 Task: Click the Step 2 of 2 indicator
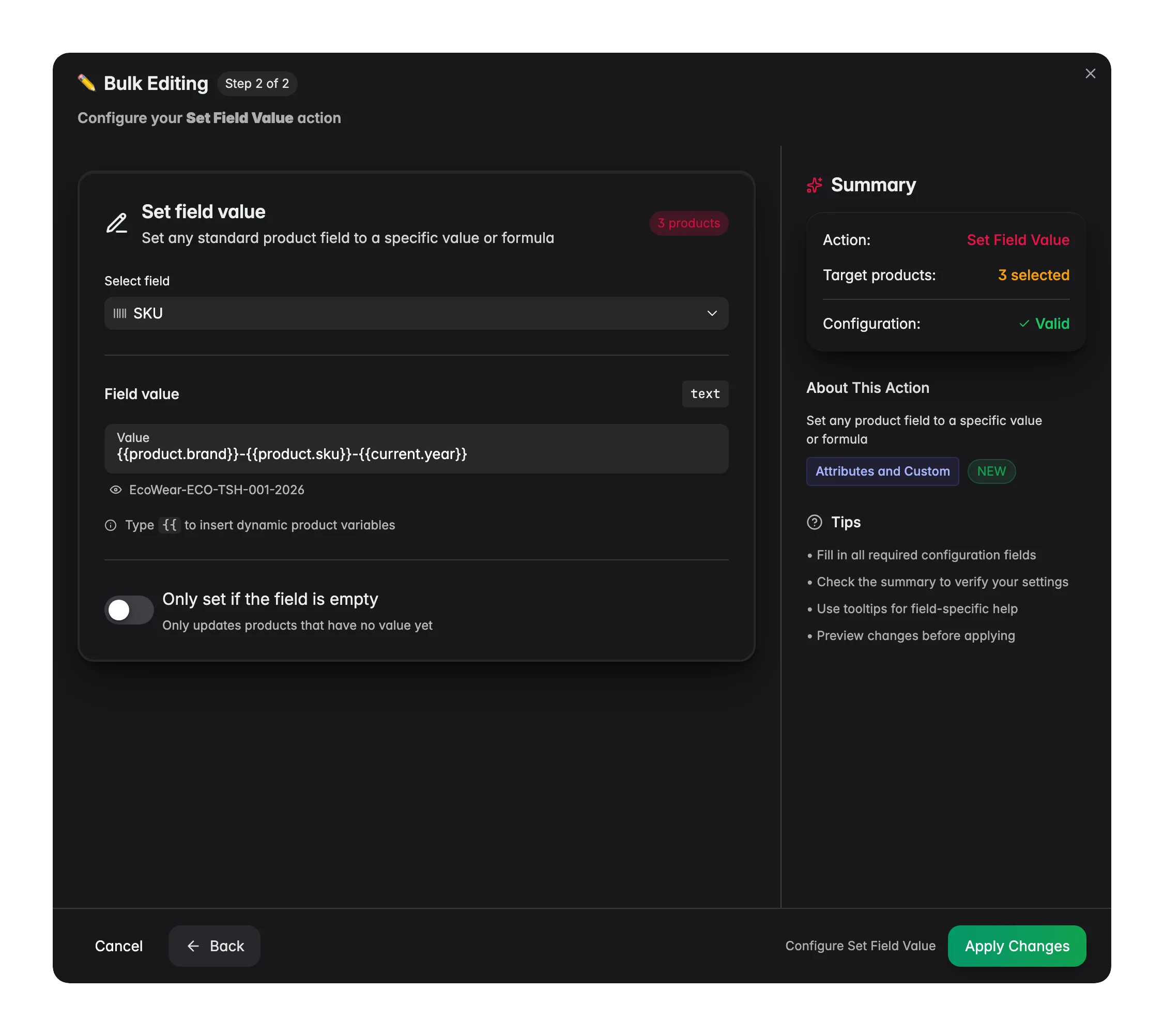(x=257, y=84)
